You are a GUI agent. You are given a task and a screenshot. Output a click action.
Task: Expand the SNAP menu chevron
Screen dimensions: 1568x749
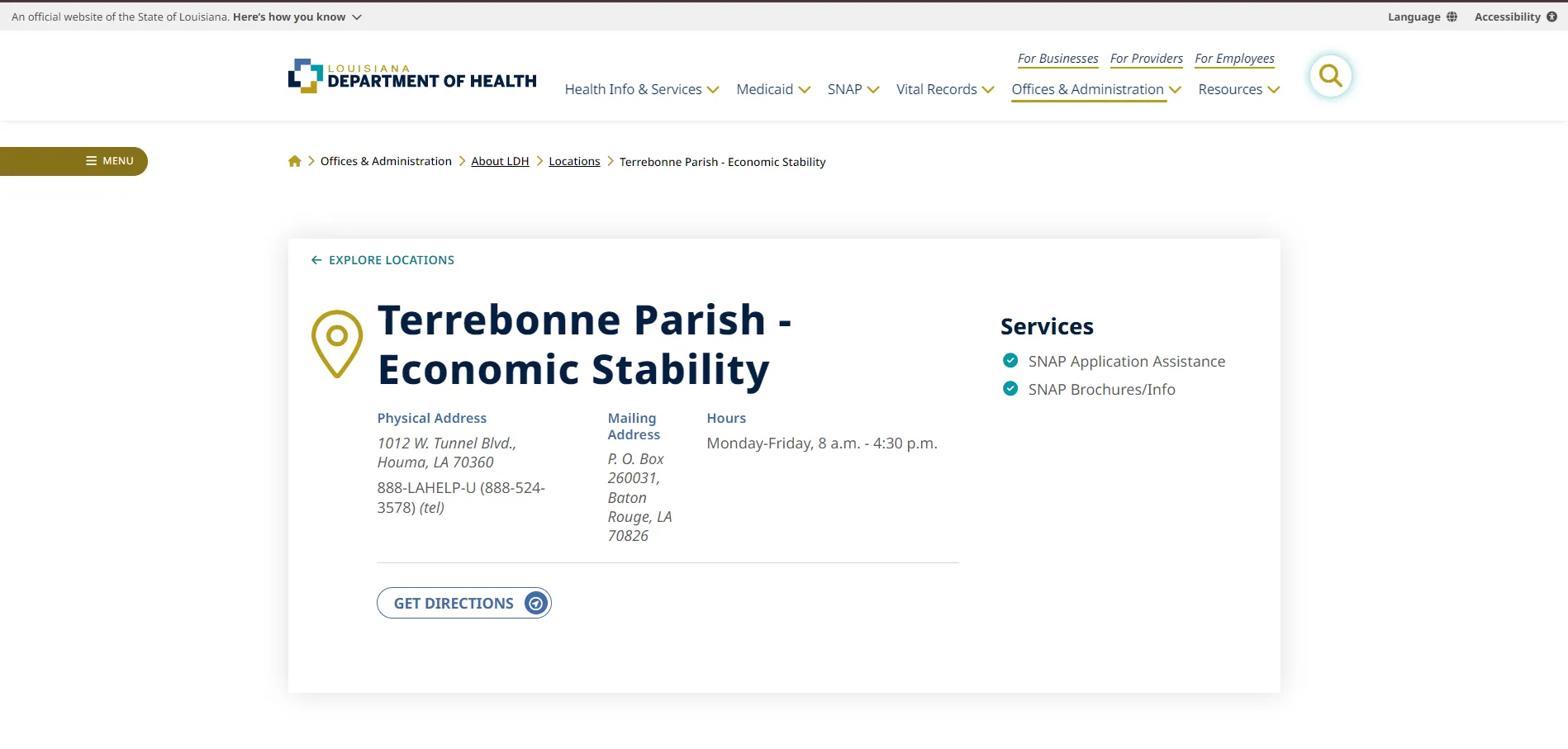pos(873,90)
